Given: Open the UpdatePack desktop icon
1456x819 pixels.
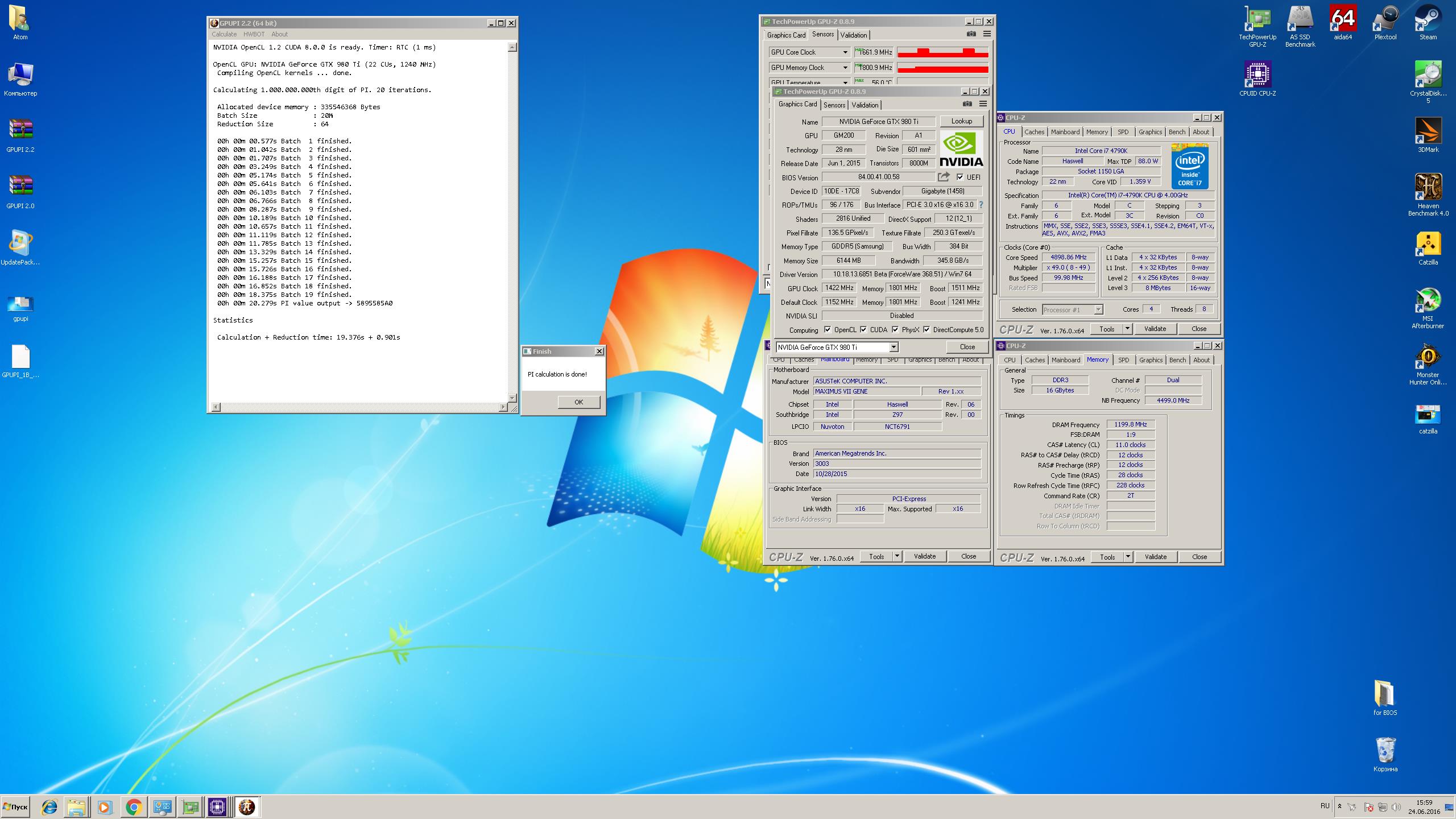Looking at the screenshot, I should pyautogui.click(x=20, y=248).
